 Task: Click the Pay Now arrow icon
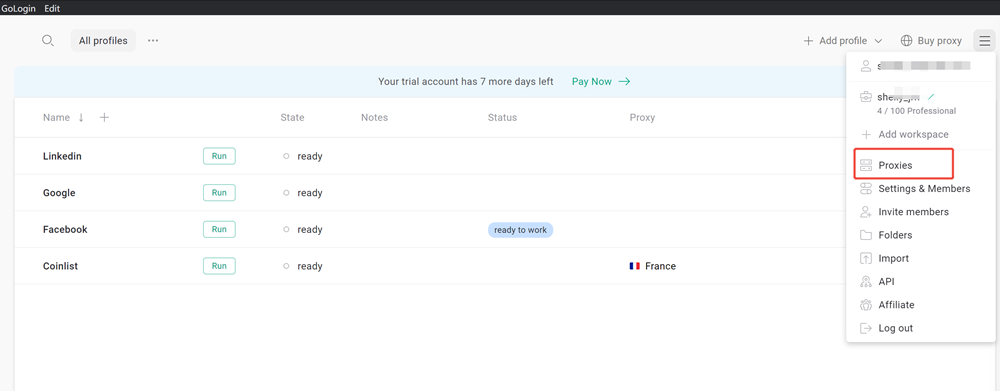(x=624, y=82)
